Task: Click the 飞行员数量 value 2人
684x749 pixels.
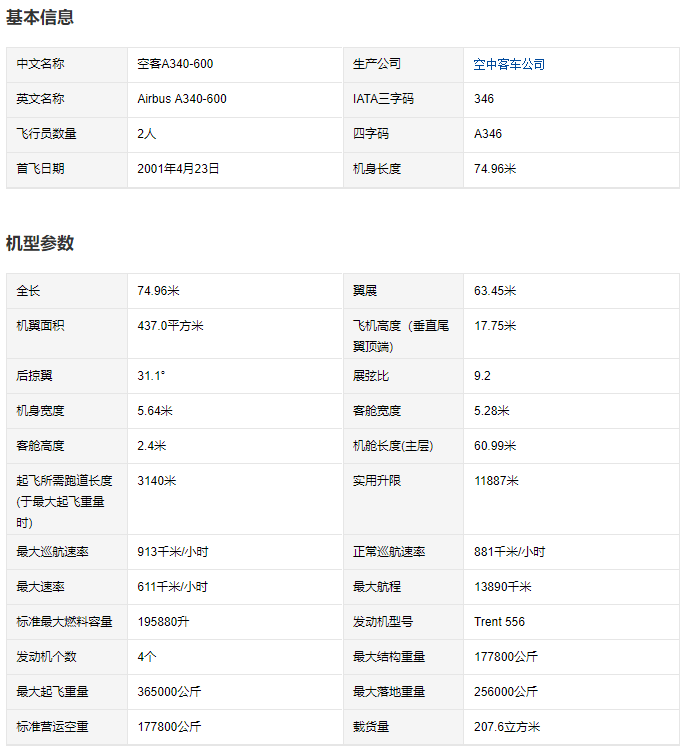Action: [x=147, y=134]
